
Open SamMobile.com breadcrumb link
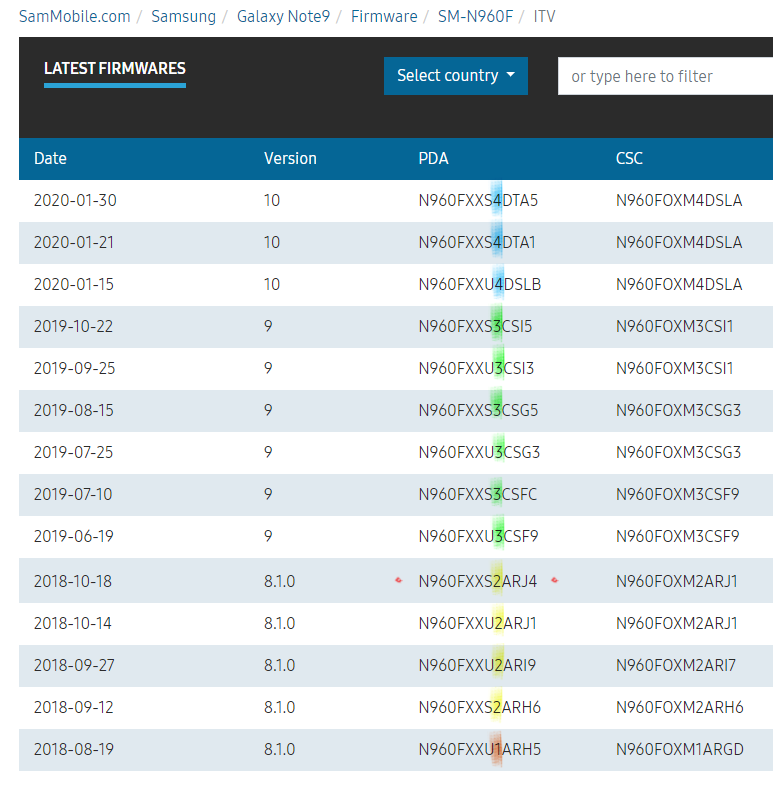click(74, 17)
